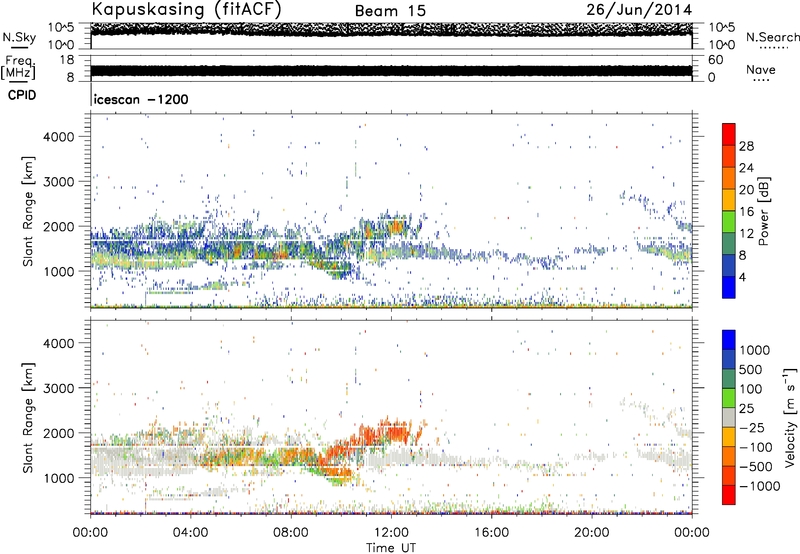The height and width of the screenshot is (554, 800).
Task: Click the frequency band plot strip
Action: click(x=391, y=70)
